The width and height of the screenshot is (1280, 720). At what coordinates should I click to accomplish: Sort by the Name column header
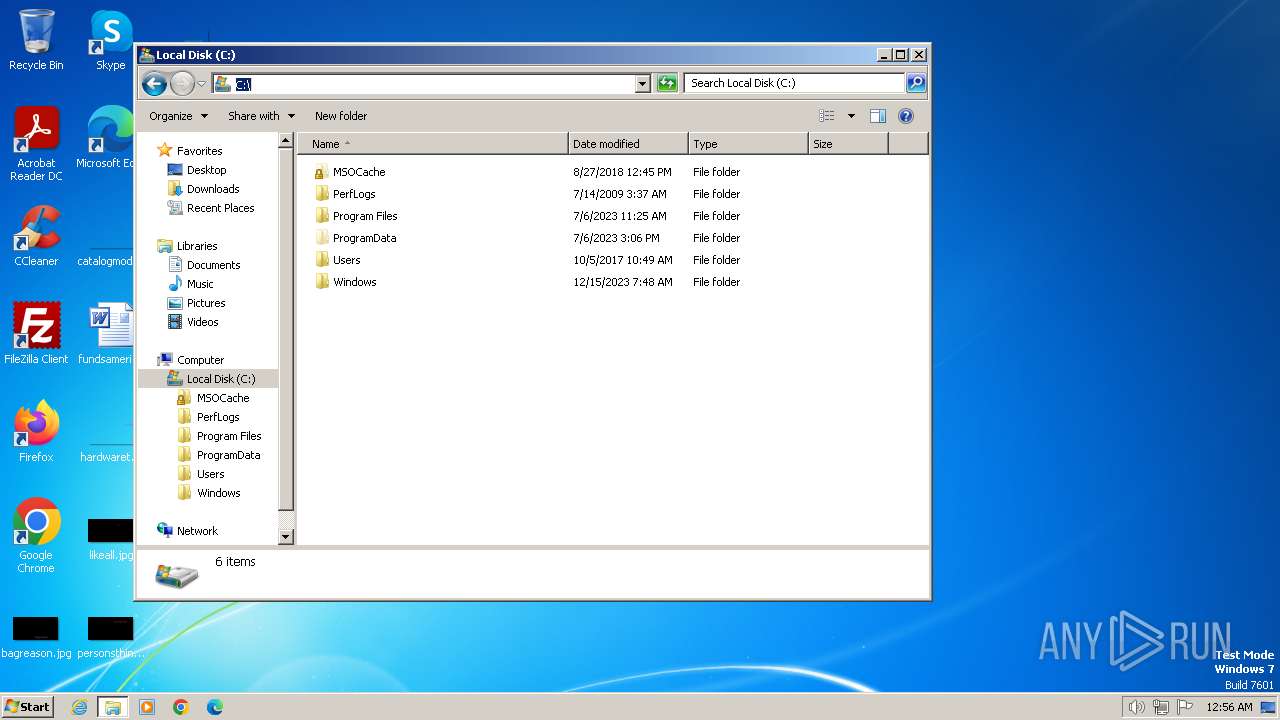coord(433,144)
